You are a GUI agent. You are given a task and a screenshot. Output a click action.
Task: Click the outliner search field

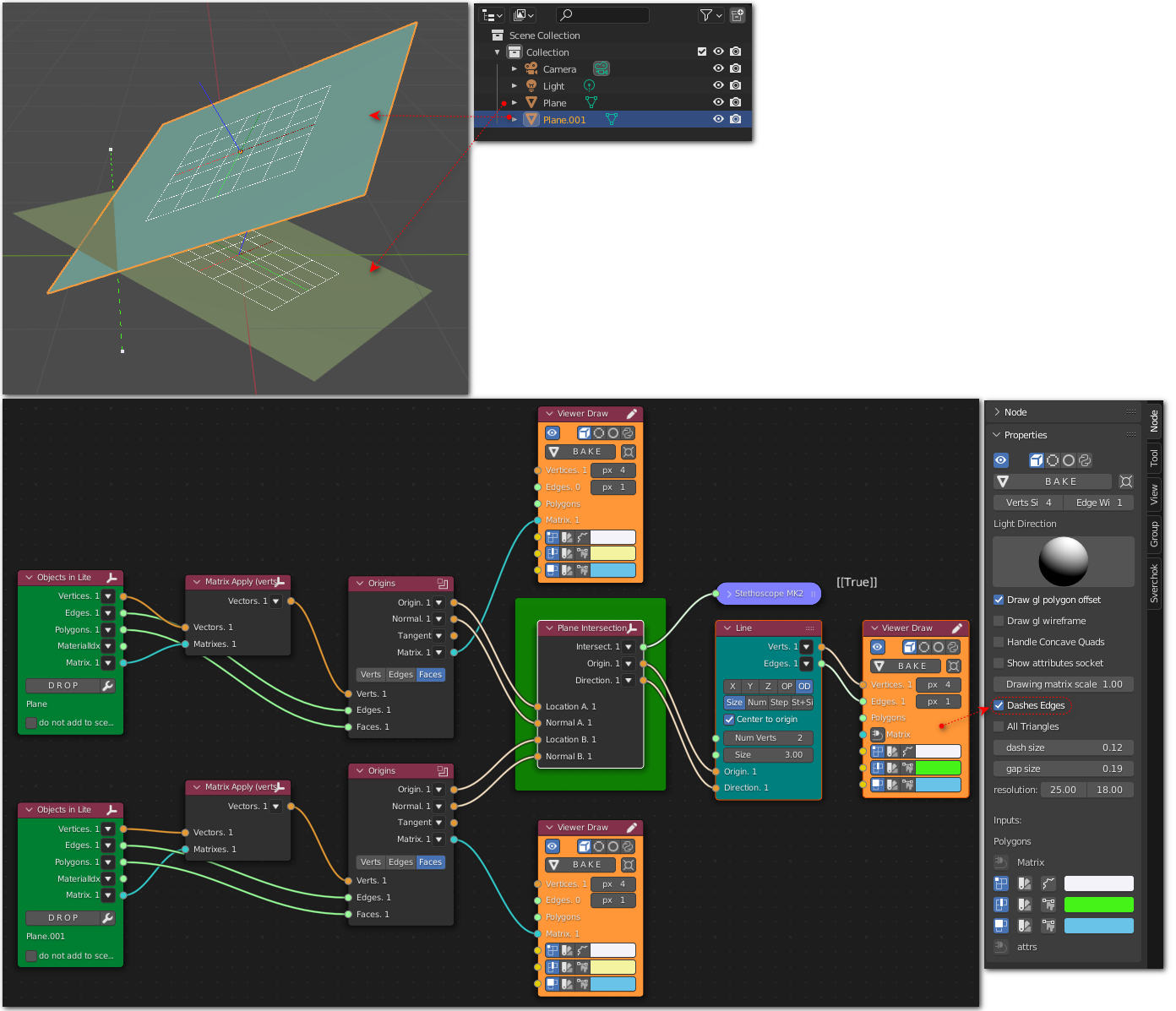click(602, 15)
